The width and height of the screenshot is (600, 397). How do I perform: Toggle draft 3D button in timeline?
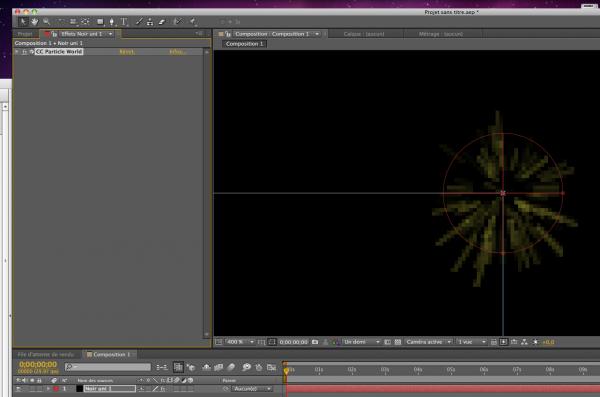point(191,368)
